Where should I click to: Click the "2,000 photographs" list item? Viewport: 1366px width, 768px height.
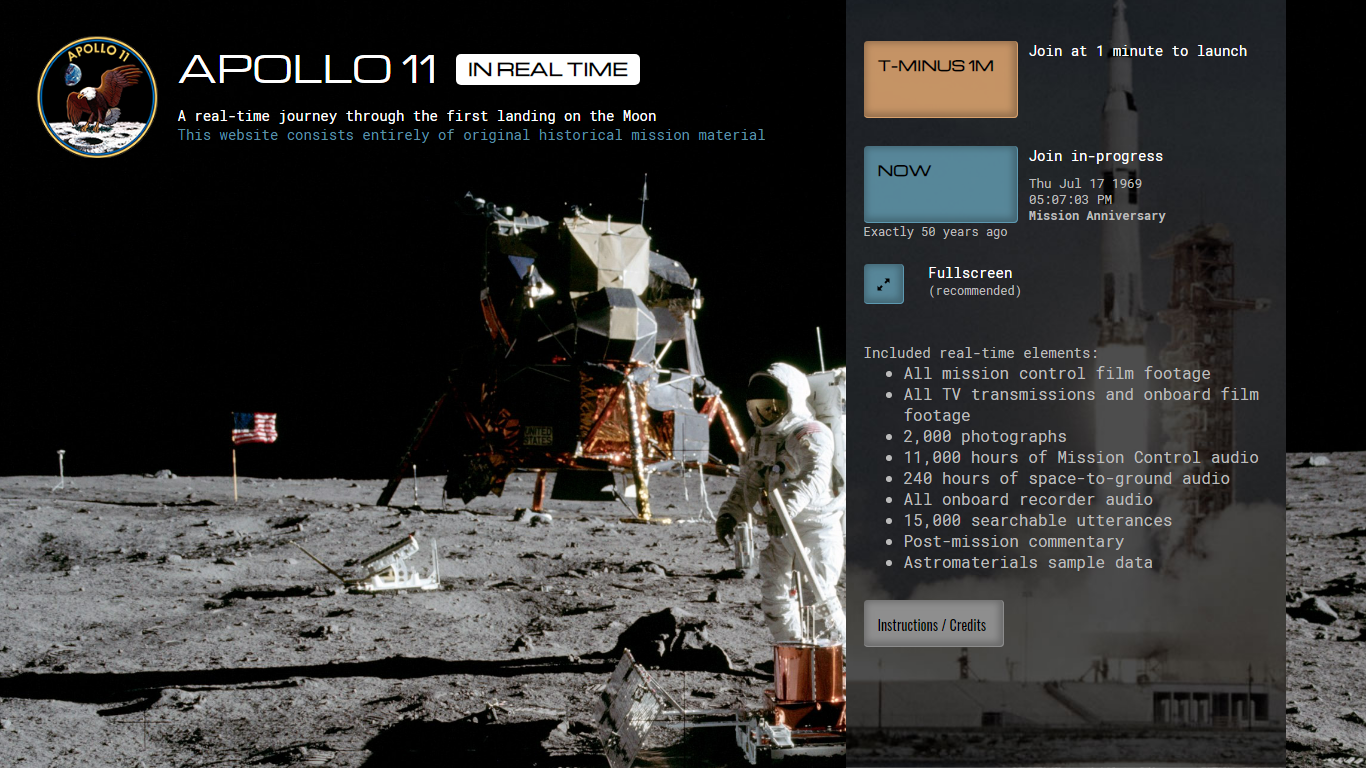click(x=984, y=437)
